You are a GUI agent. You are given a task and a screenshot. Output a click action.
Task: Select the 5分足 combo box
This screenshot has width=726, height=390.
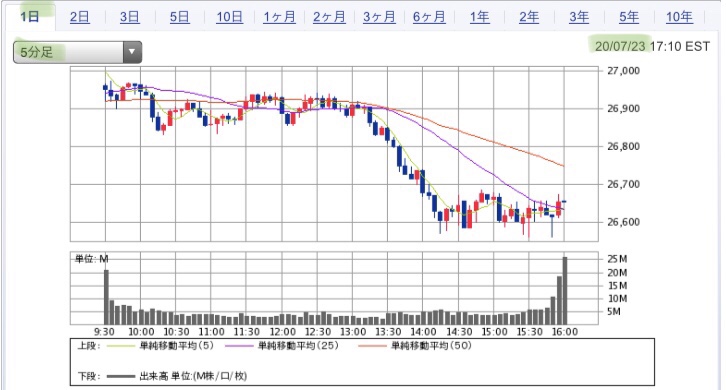click(77, 52)
